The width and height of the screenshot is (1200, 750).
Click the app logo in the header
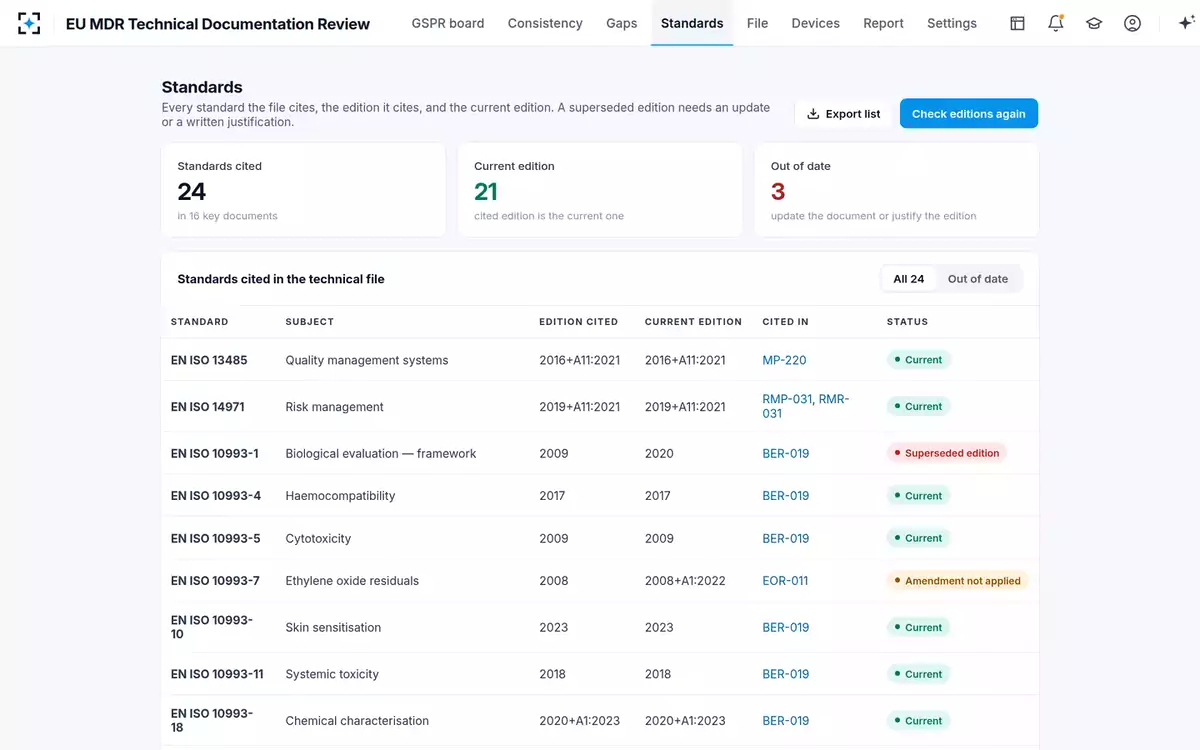click(x=29, y=23)
